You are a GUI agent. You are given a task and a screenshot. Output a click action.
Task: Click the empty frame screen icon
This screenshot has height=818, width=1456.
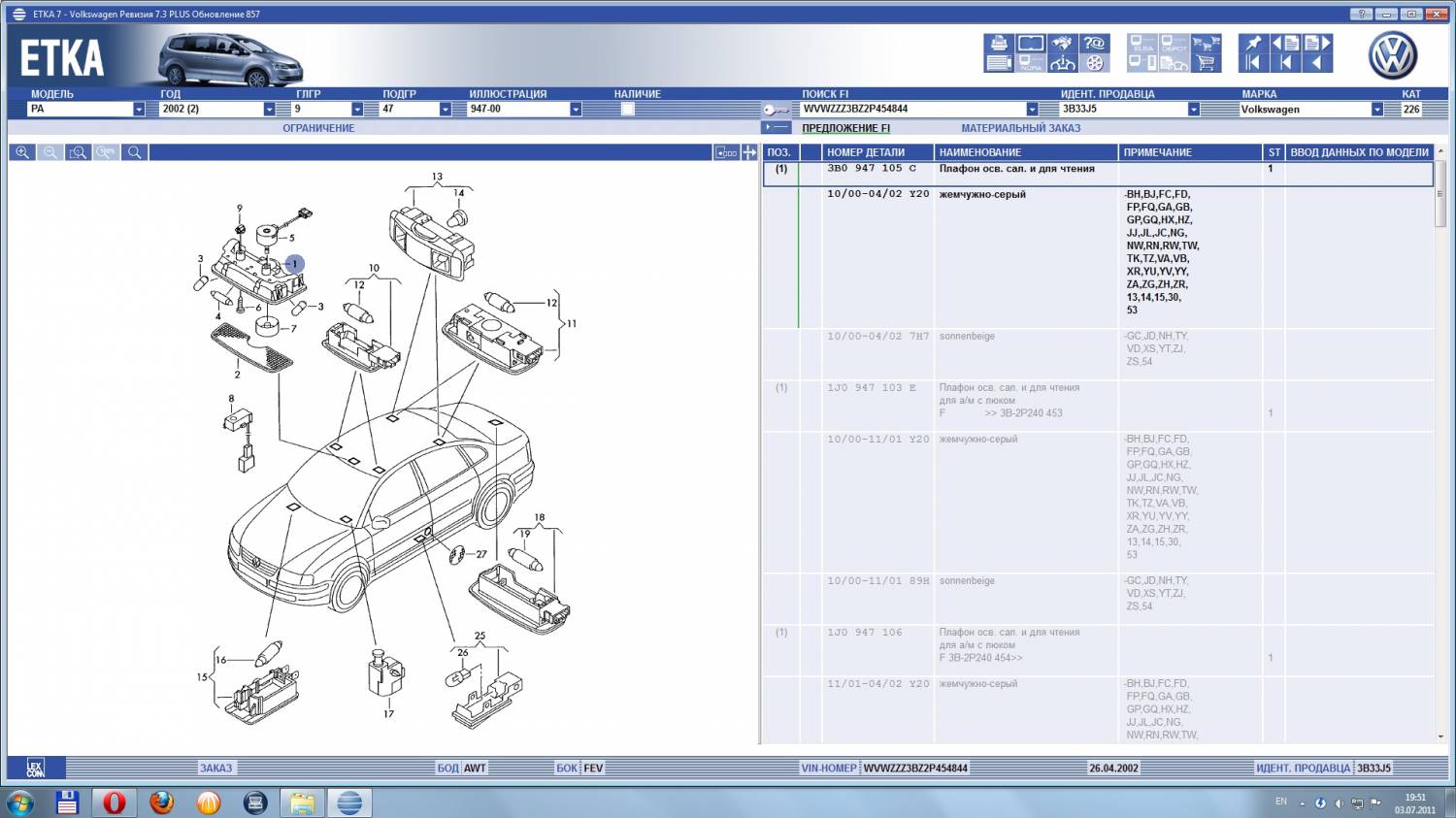tap(1031, 44)
